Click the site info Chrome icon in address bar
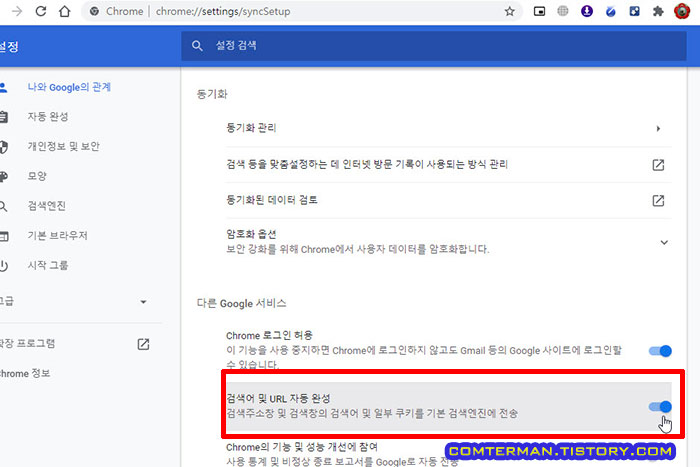Viewport: 700px width, 467px height. click(x=94, y=11)
